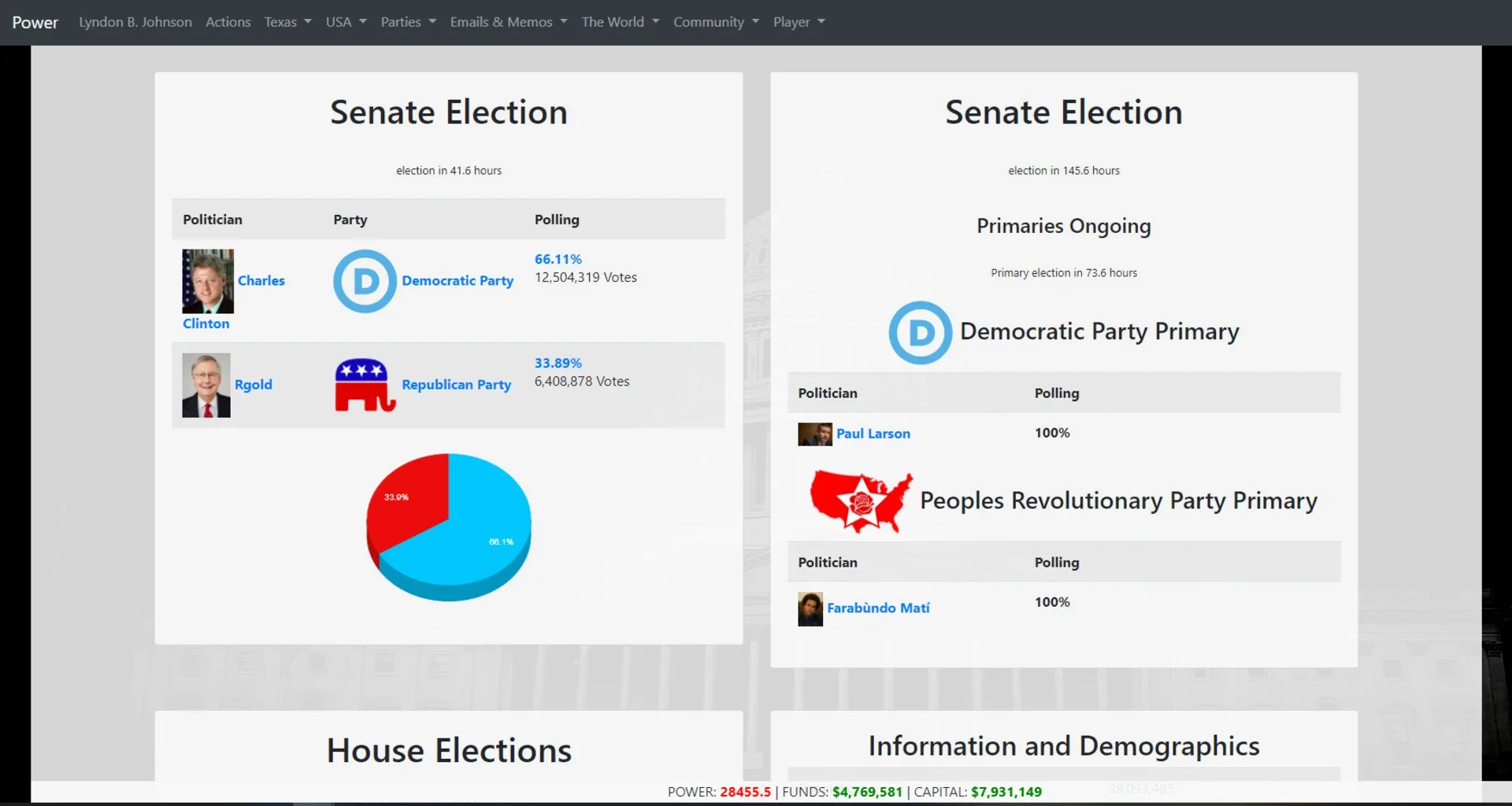Click the Democratic Party logo in election table

(x=364, y=281)
